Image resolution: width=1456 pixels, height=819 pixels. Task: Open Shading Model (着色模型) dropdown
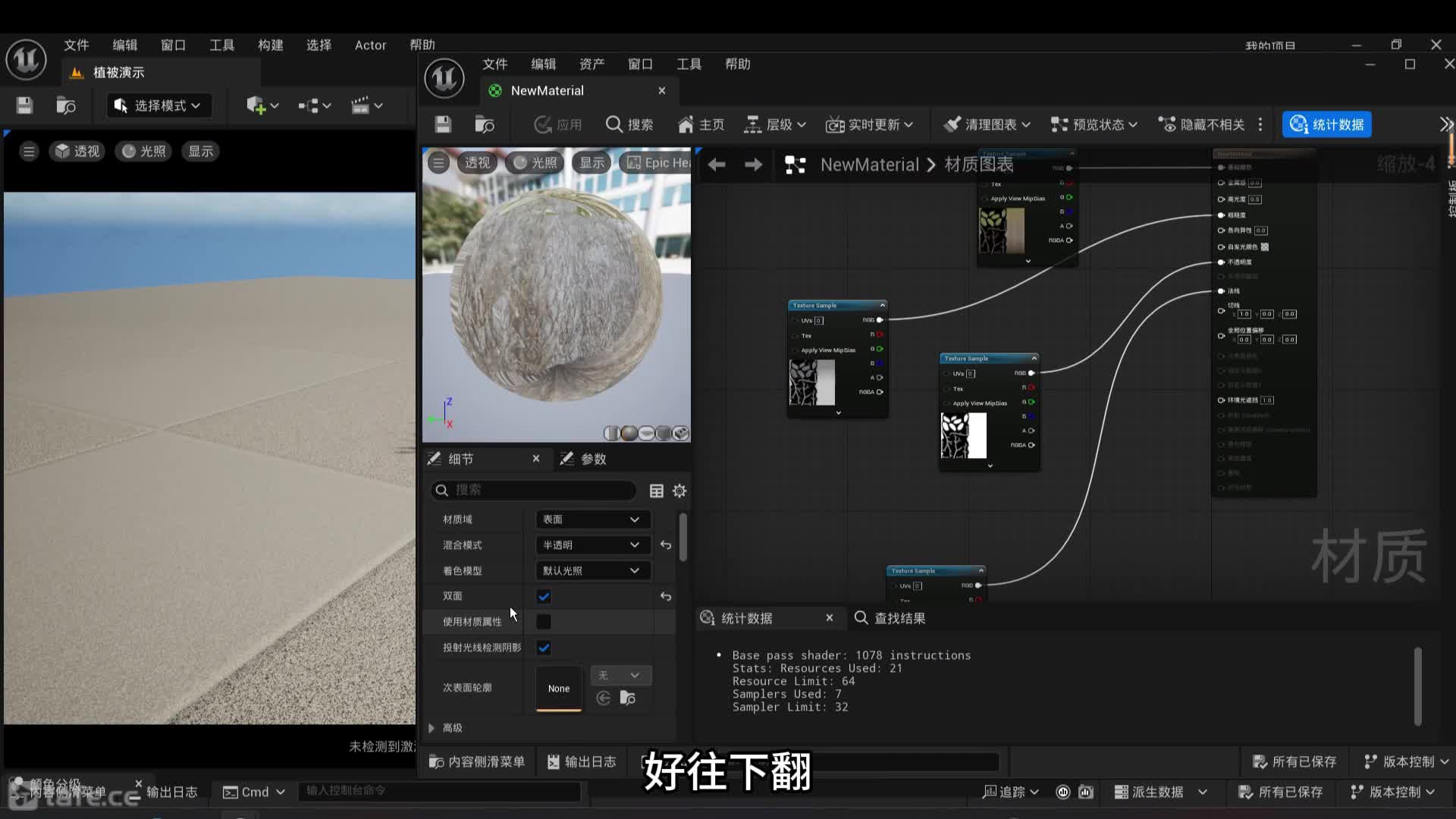pyautogui.click(x=593, y=570)
